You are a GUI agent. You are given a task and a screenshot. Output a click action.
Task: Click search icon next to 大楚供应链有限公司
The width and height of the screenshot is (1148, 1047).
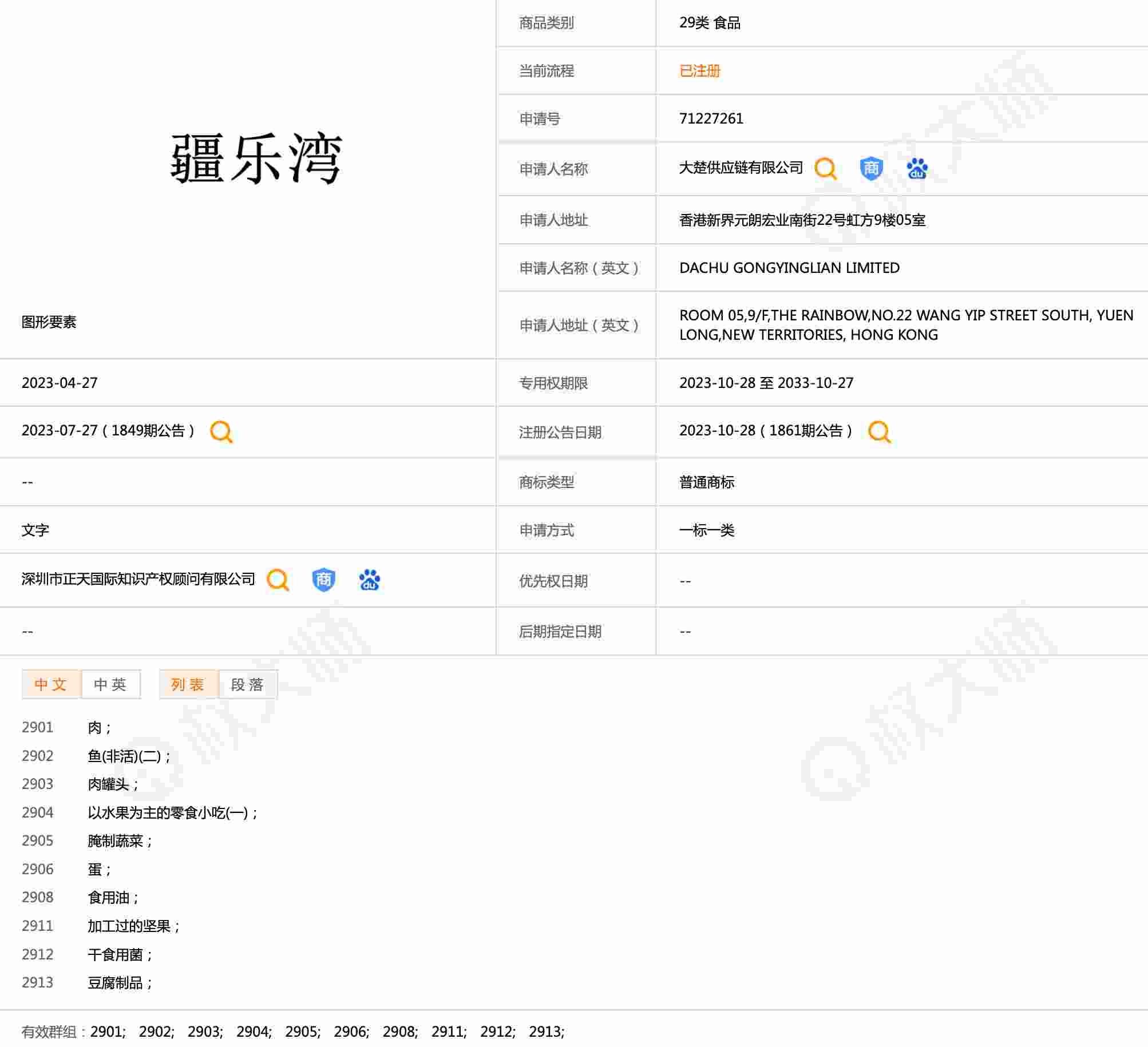(825, 169)
